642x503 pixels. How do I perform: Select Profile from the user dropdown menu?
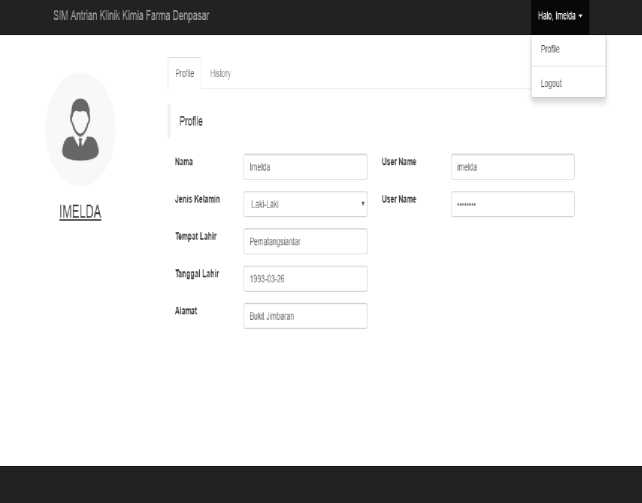[x=550, y=49]
